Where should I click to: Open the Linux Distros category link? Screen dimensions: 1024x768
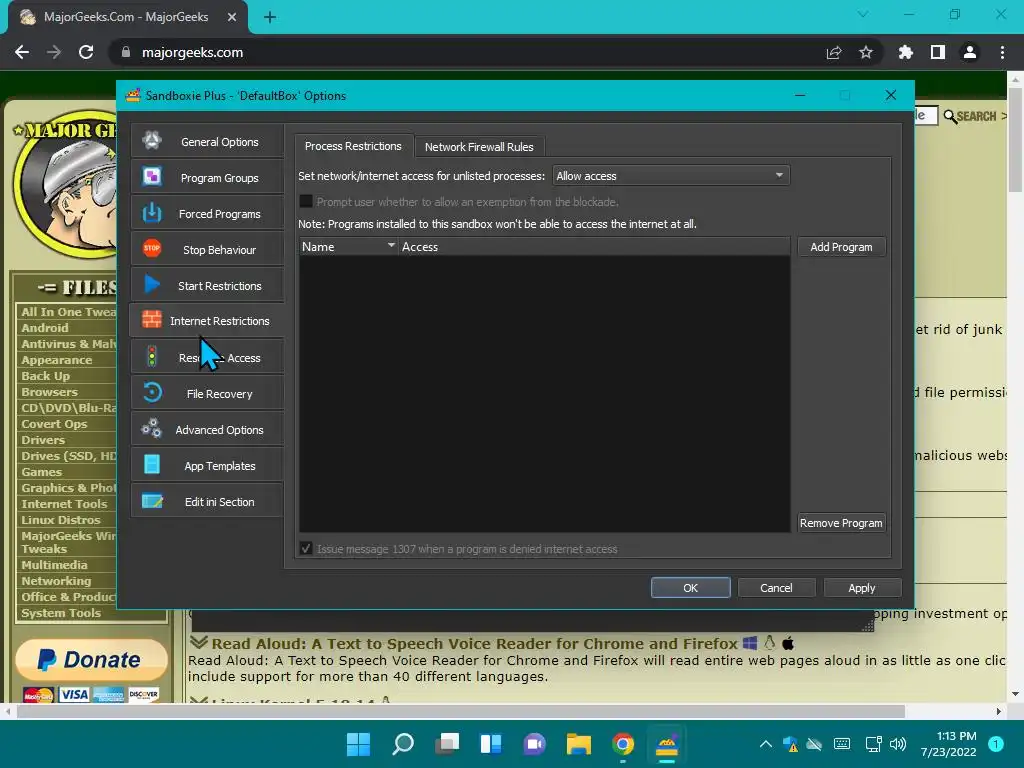[61, 520]
